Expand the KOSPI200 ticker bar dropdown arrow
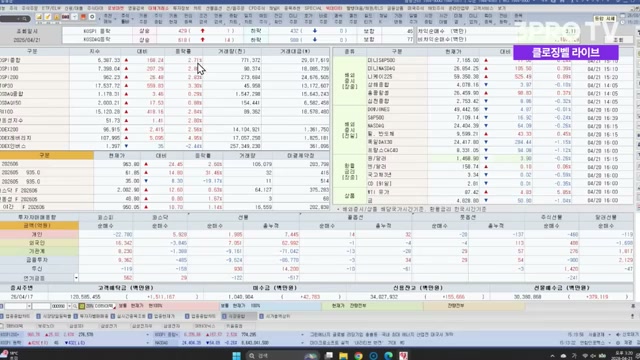The height and width of the screenshot is (360, 640). point(147,335)
